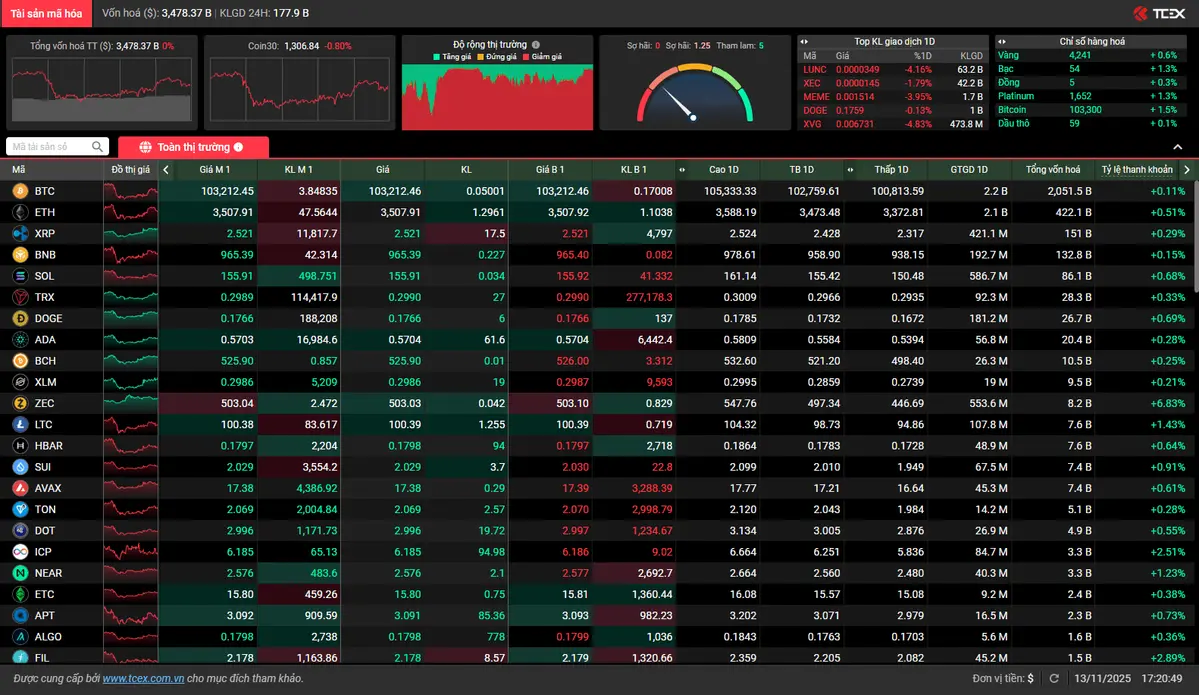Click info icon on Toàn thị trường tab
This screenshot has height=695, width=1199.
click(x=238, y=147)
